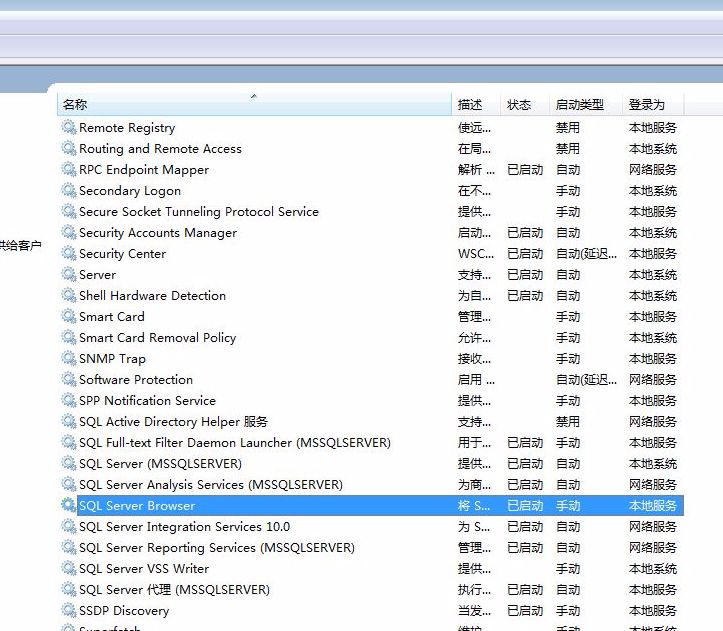The width and height of the screenshot is (723, 631).
Task: Click 手动 startup type of SSDP Discovery
Action: pos(568,611)
